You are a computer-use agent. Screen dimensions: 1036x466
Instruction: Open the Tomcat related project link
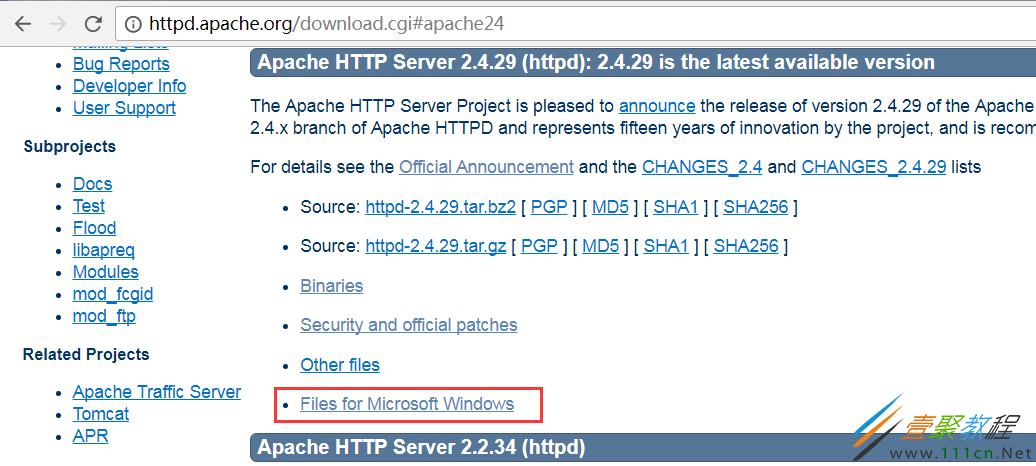100,414
